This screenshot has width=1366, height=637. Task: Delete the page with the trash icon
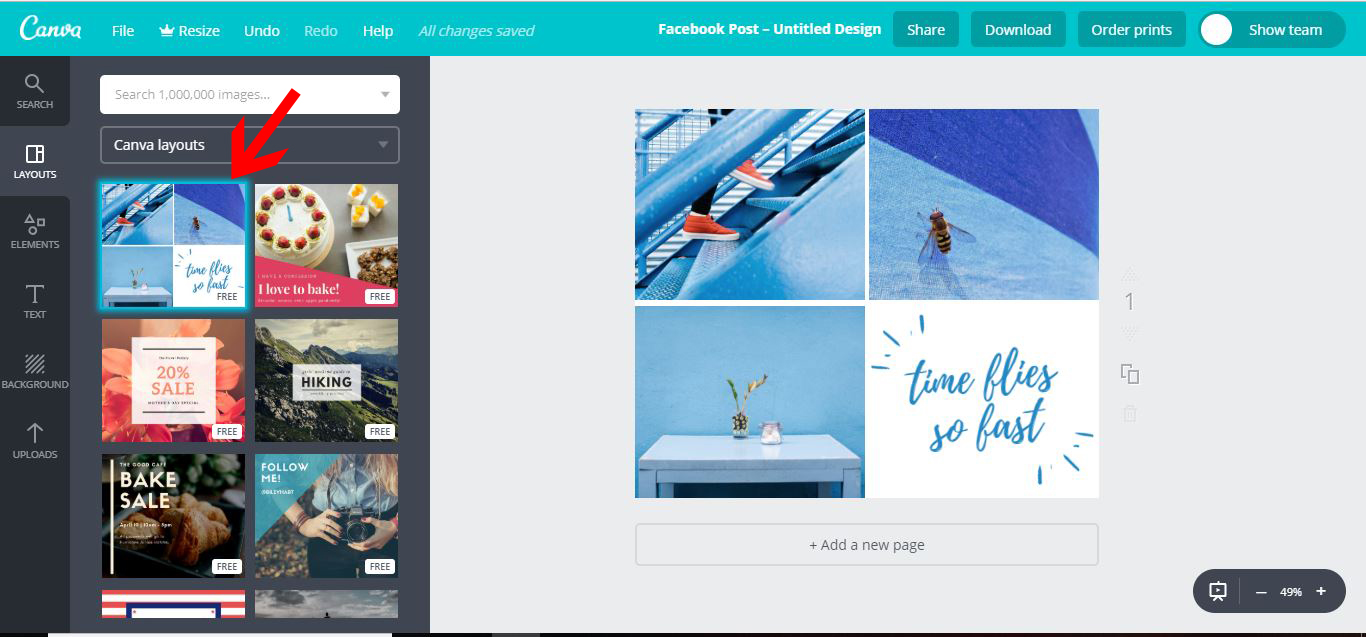pyautogui.click(x=1129, y=412)
